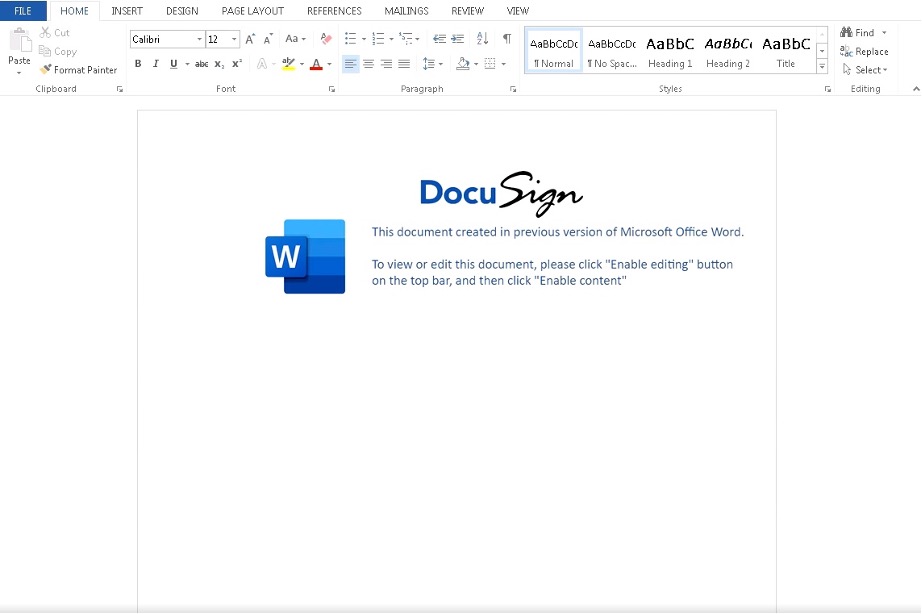Open the underline style dropdown arrow
Image resolution: width=922 pixels, height=614 pixels.
[187, 64]
